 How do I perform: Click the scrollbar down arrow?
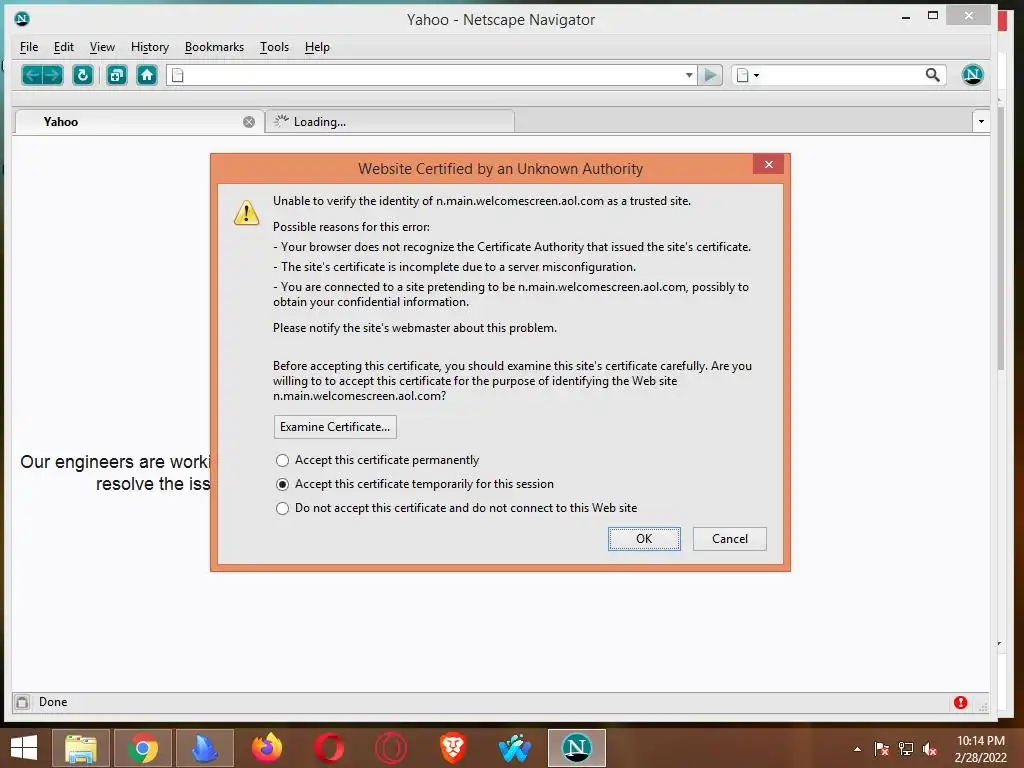[x=999, y=644]
